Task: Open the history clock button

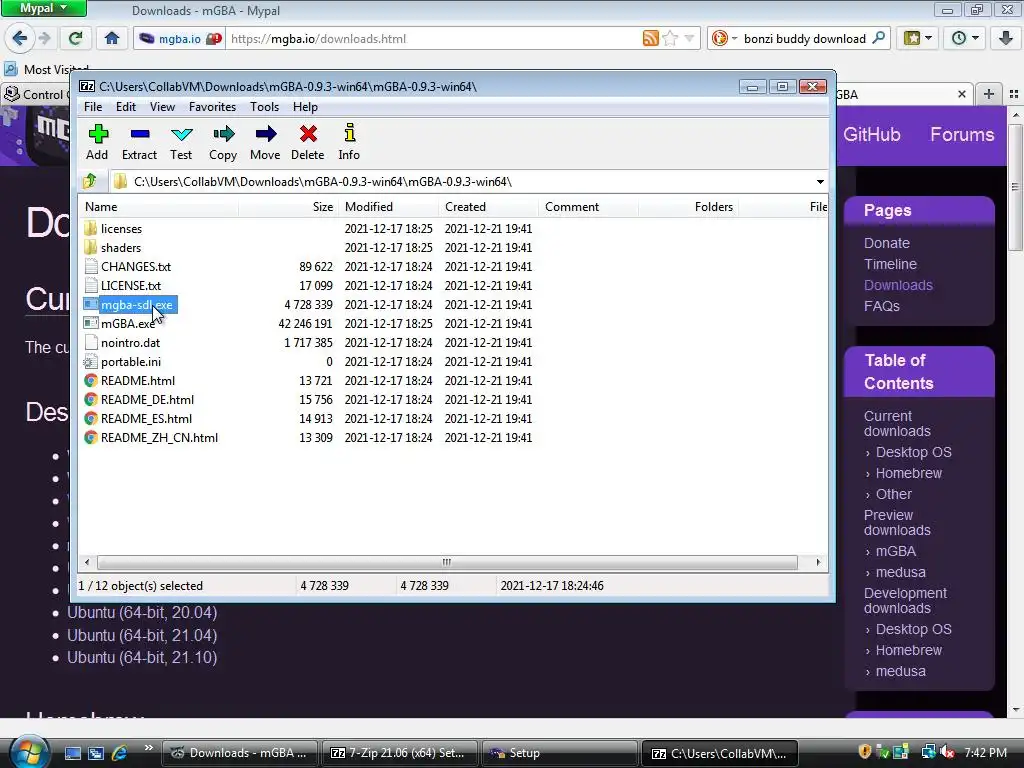Action: (x=965, y=39)
